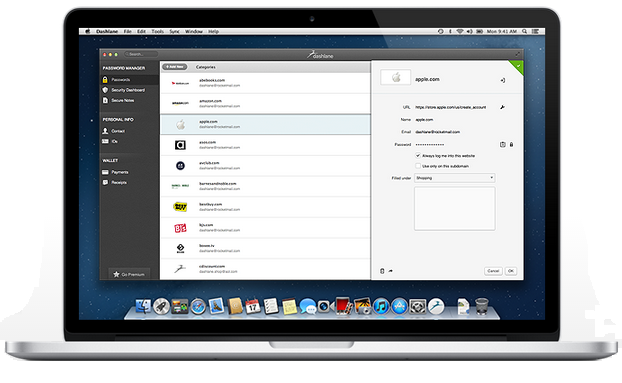Open the Security Dashboard shield icon
Image resolution: width=622 pixels, height=383 pixels.
105,90
